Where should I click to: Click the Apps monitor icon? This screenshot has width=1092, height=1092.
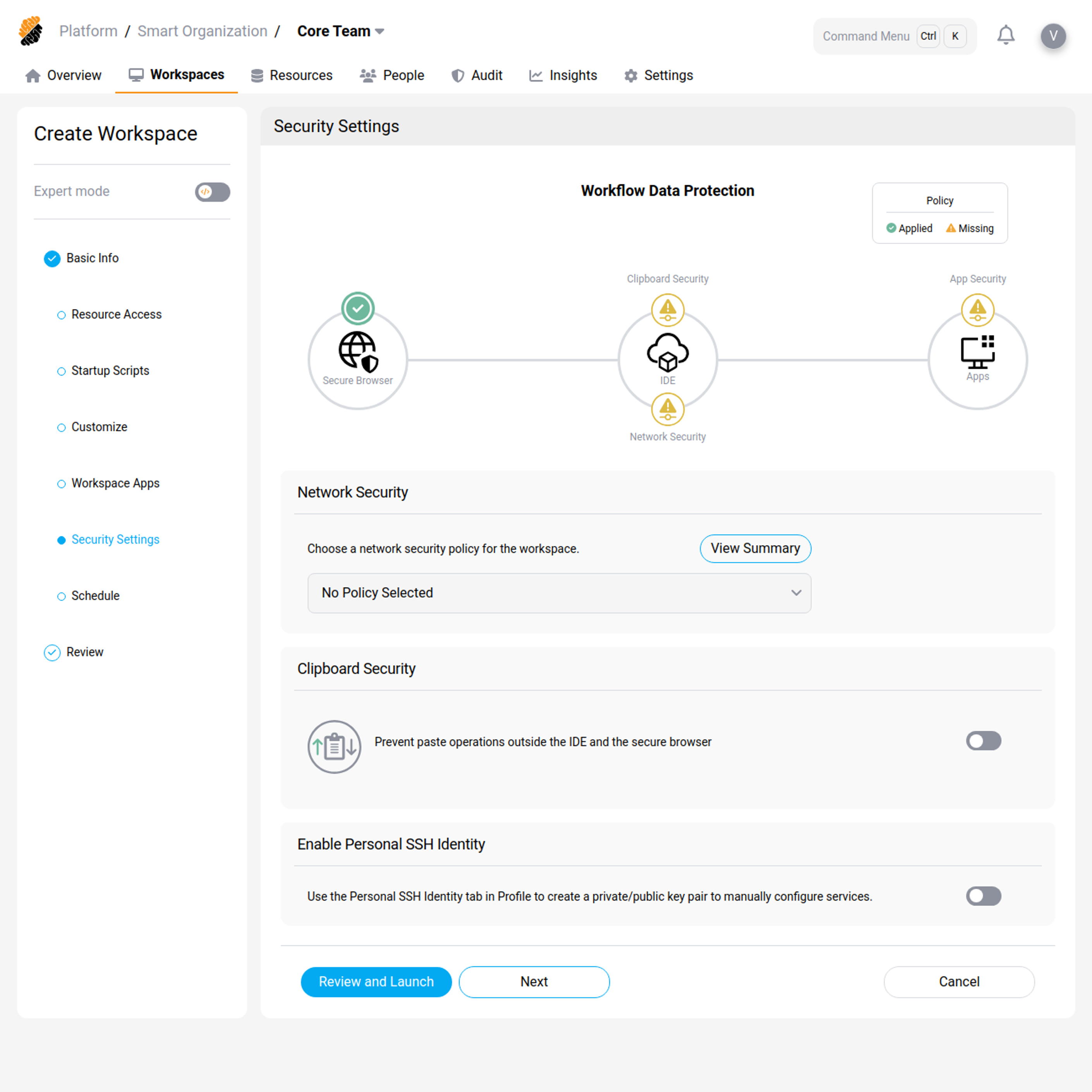click(x=977, y=352)
